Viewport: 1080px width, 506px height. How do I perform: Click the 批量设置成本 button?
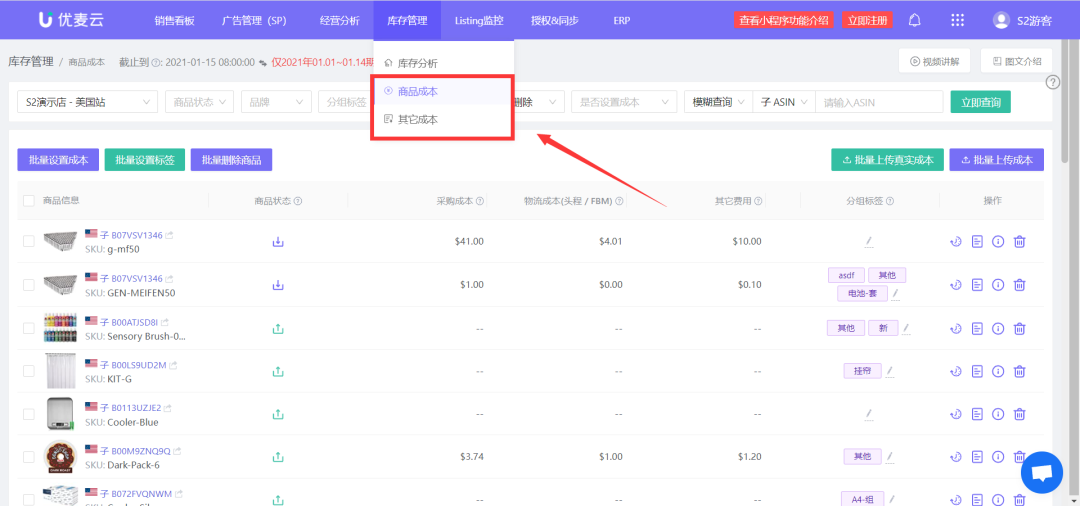tap(58, 160)
